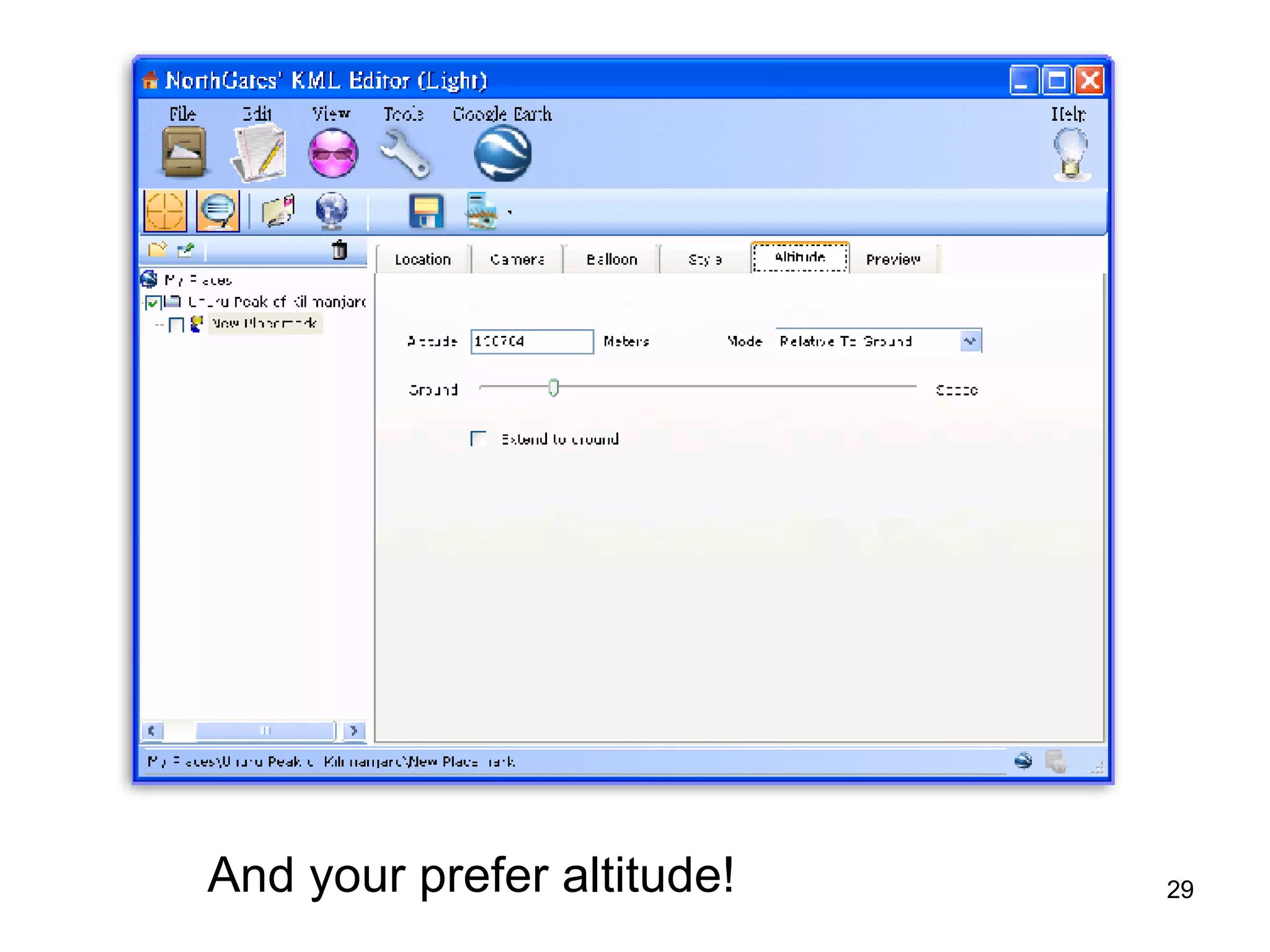Select the Altitude tab
Screen dimensions: 1270x952
coord(800,257)
